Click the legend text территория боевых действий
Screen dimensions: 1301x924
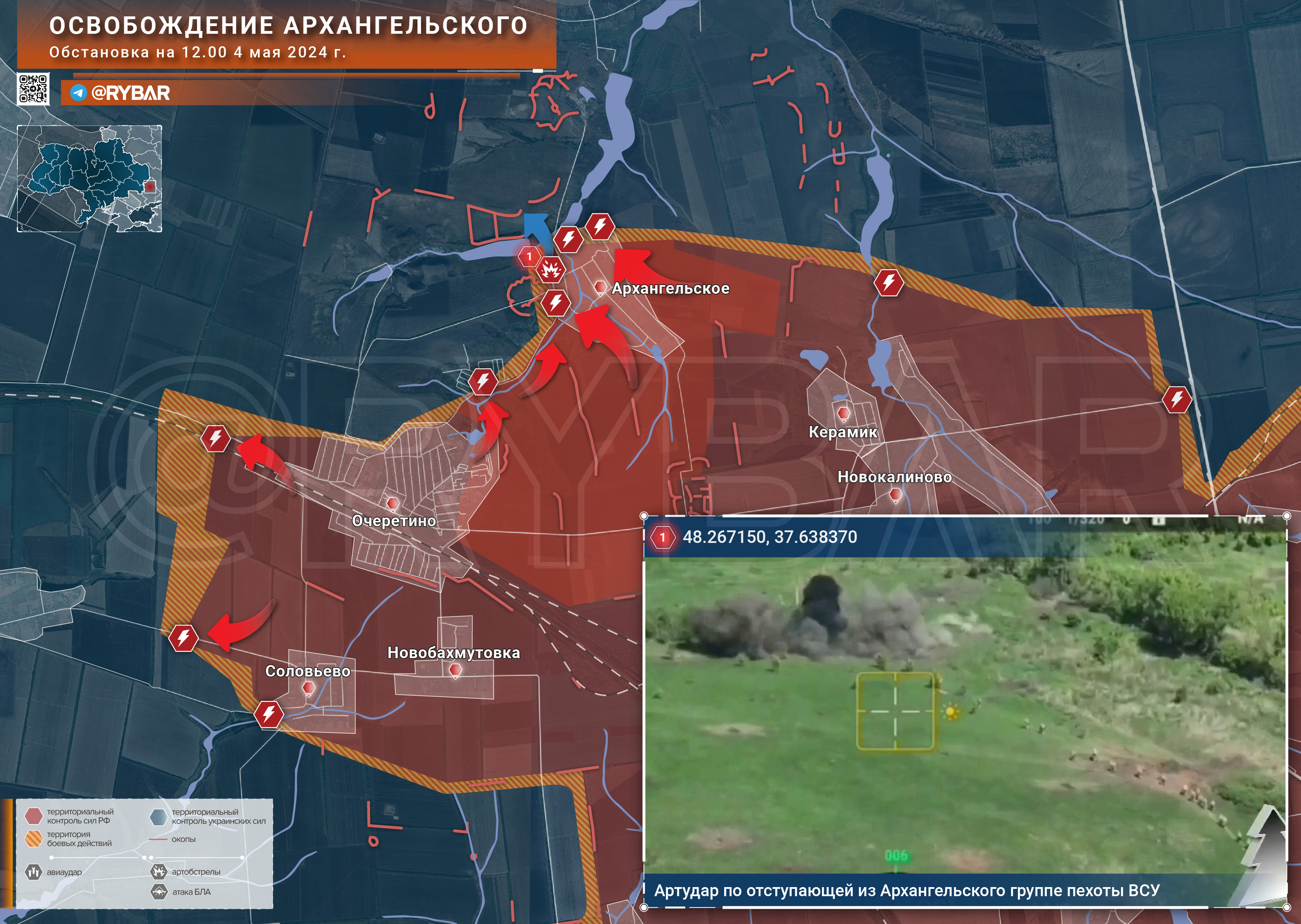79,839
